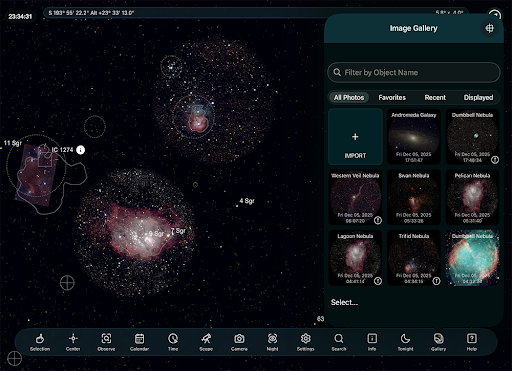The height and width of the screenshot is (371, 512).
Task: Open the Time controls
Action: coord(173,342)
